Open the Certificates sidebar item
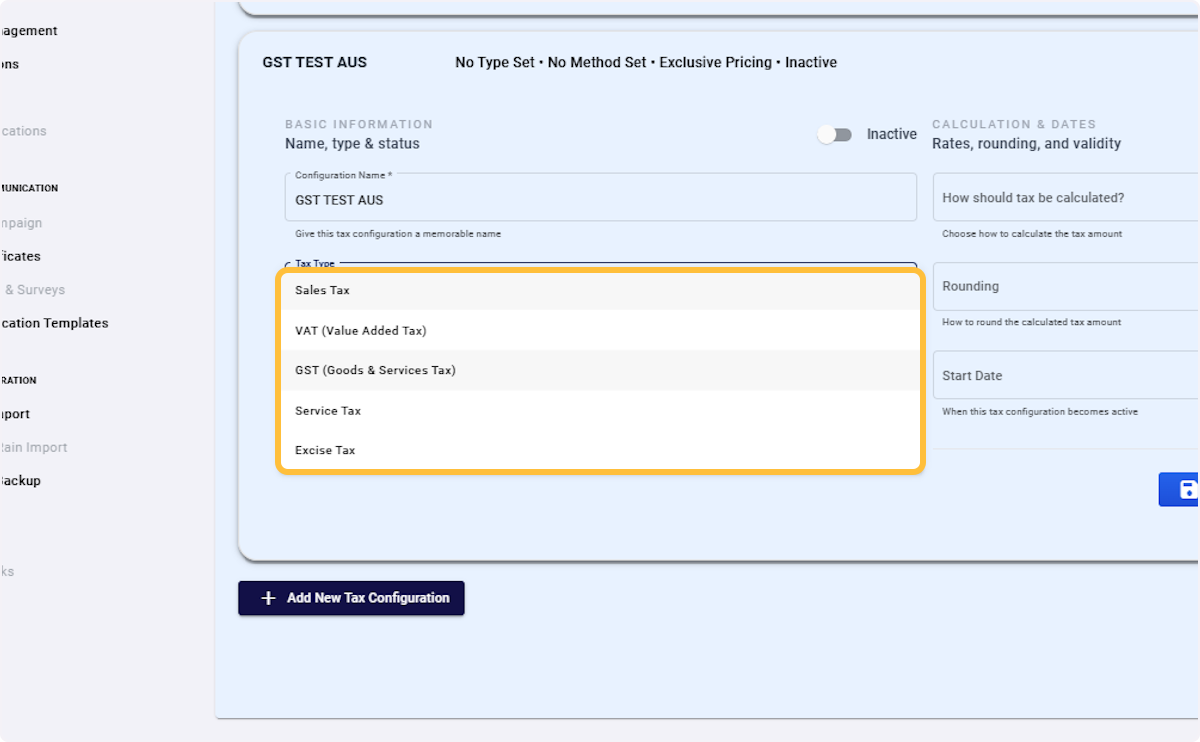 click(x=20, y=256)
